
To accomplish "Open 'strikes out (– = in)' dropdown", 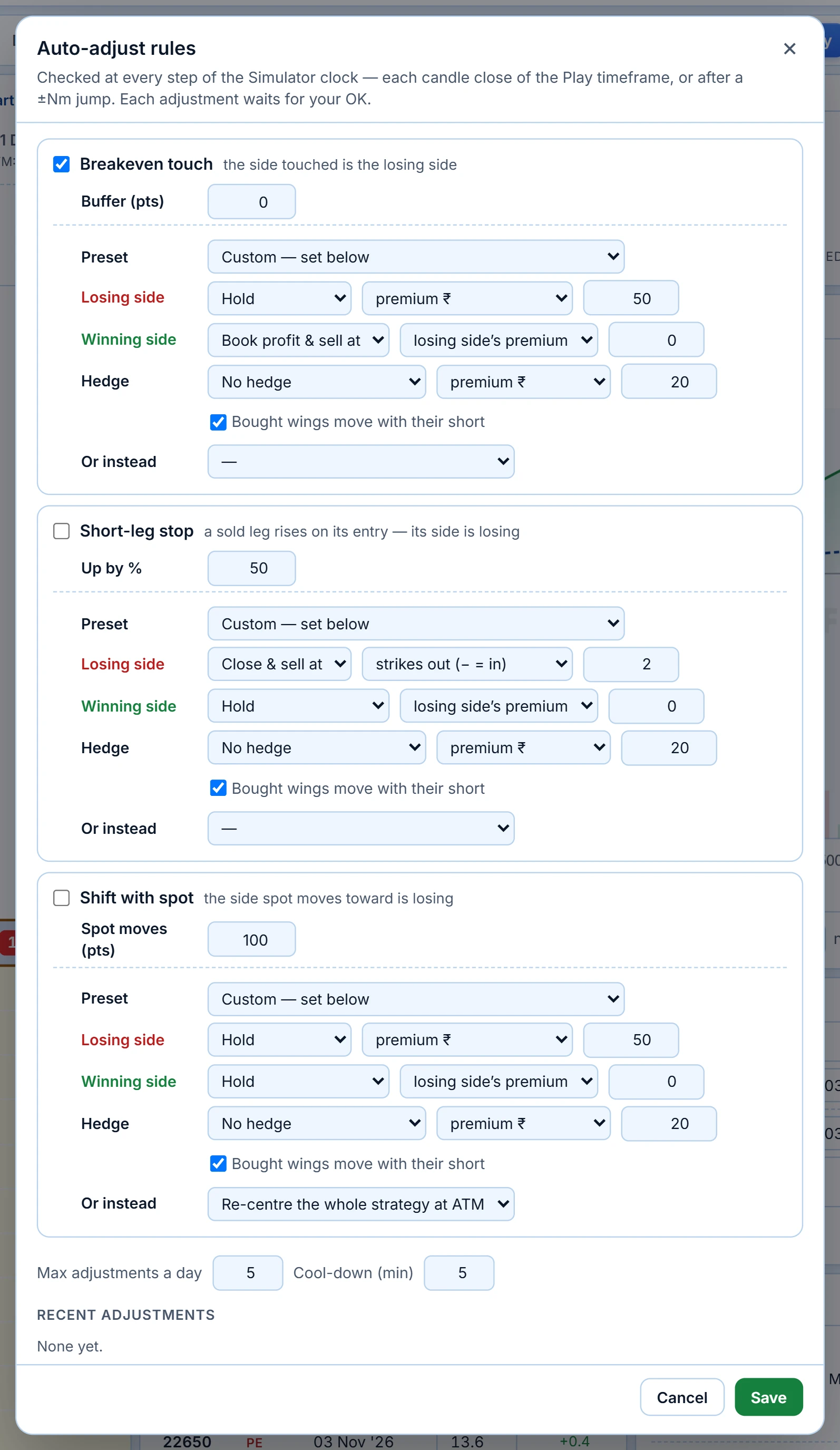I will (466, 664).
